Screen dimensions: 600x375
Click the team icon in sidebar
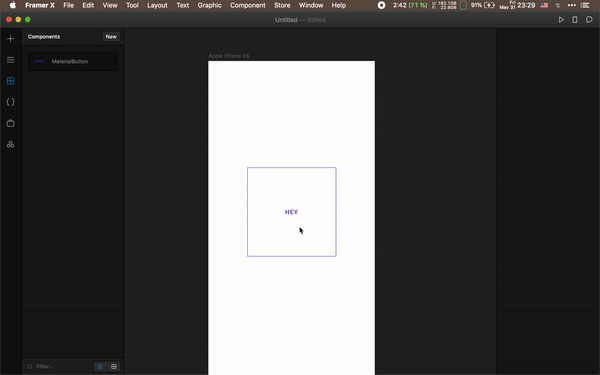point(10,144)
